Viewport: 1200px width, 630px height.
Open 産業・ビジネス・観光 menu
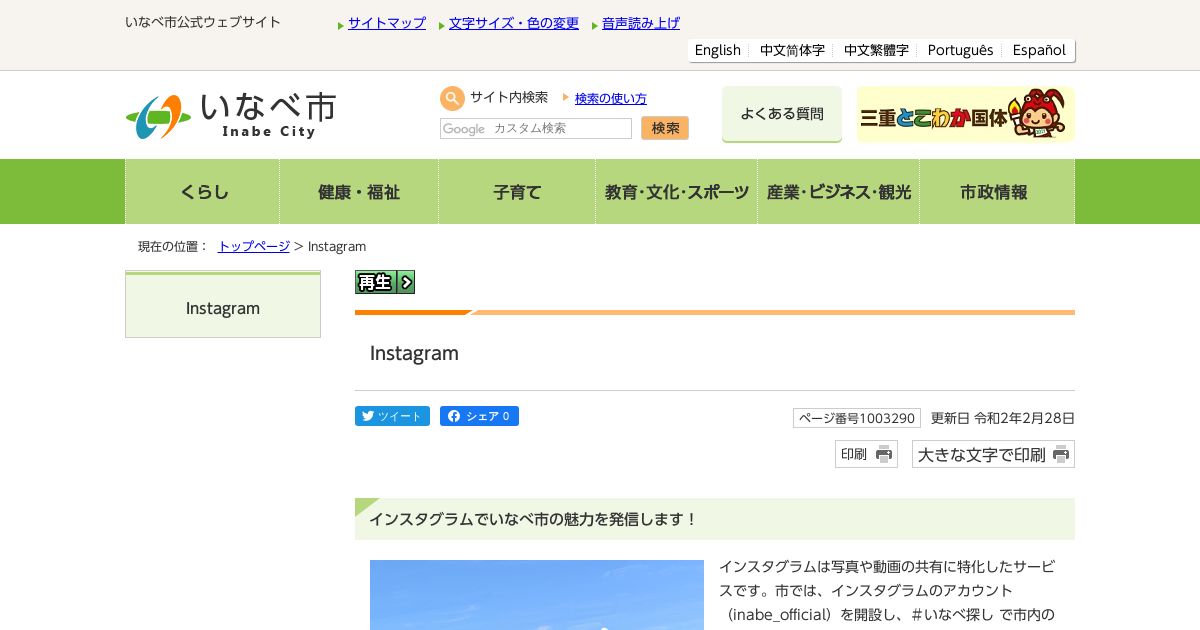click(839, 192)
